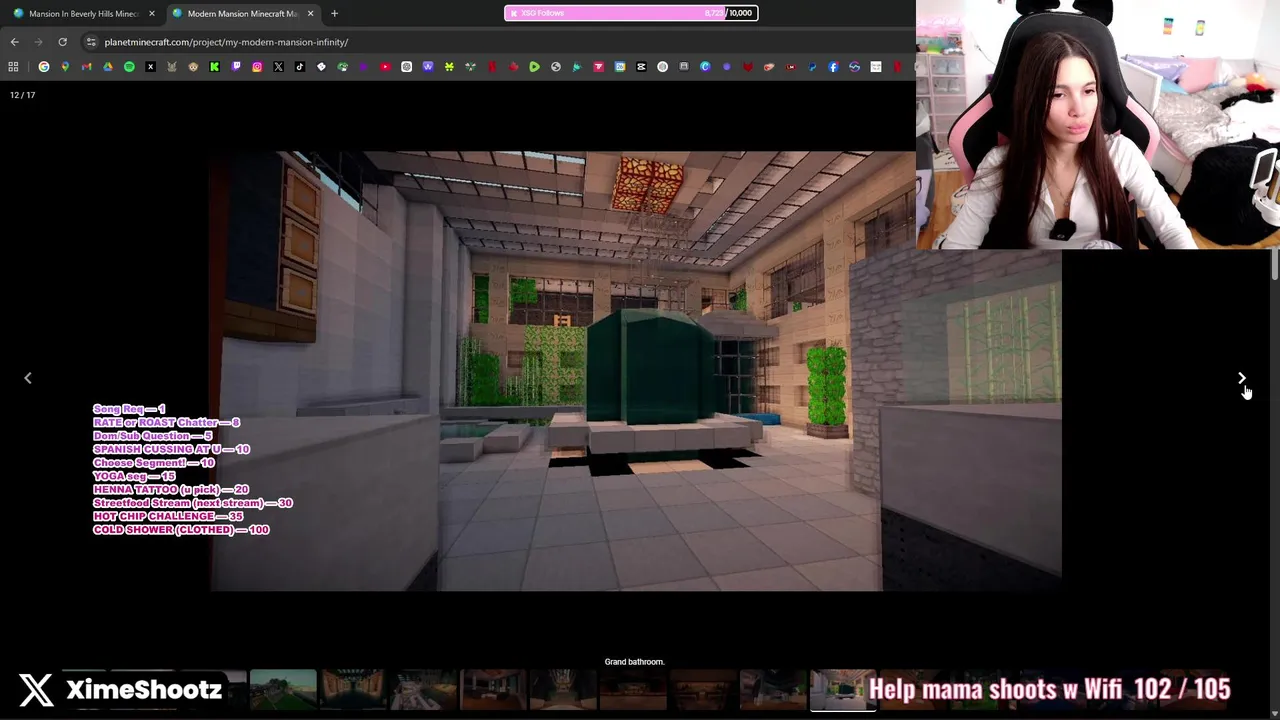The height and width of the screenshot is (720, 1280).
Task: Open the Instagram bookmark
Action: coord(257,67)
